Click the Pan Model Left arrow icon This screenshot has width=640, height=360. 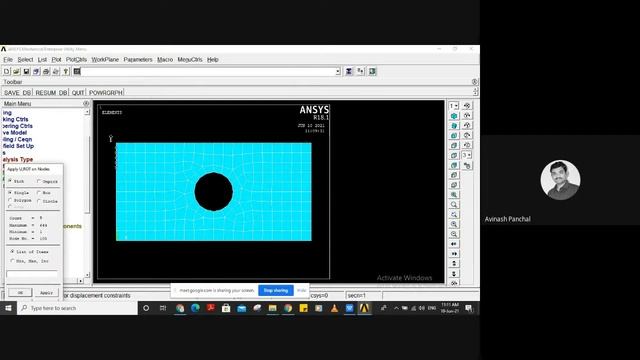454,244
